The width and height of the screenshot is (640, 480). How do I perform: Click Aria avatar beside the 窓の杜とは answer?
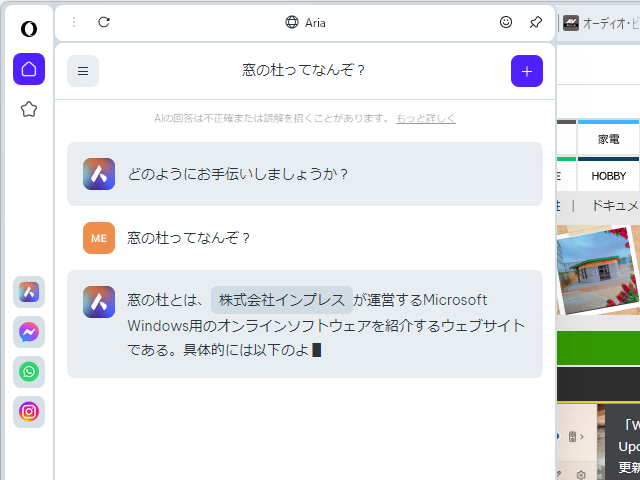[x=99, y=302]
